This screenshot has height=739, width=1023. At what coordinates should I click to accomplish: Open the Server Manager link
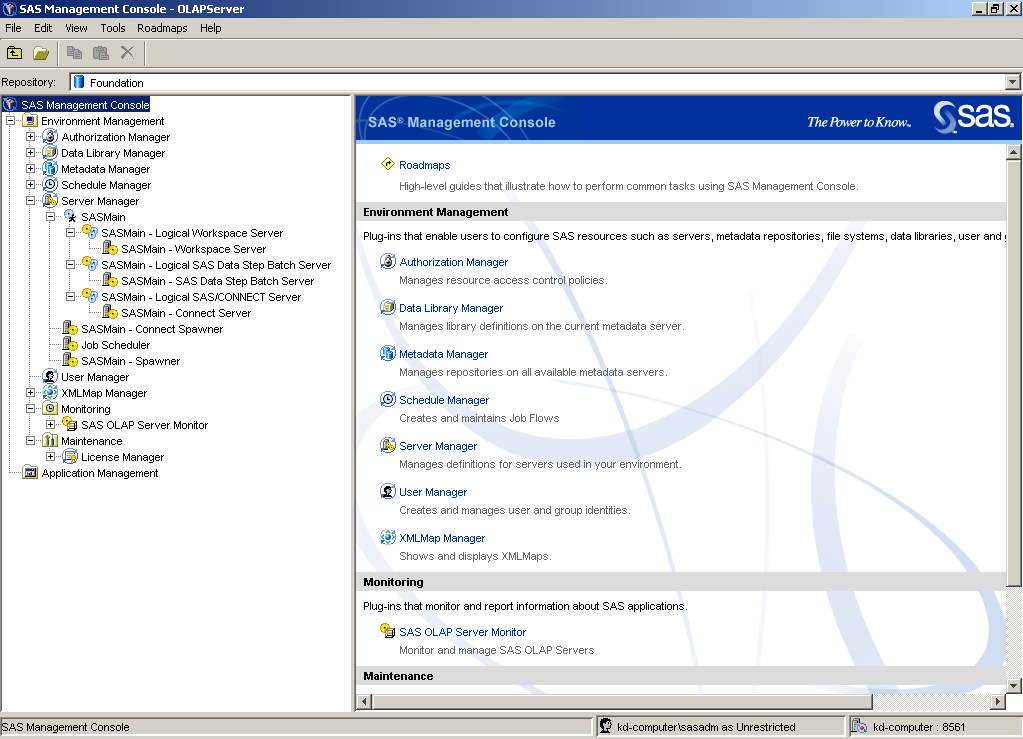(x=438, y=446)
